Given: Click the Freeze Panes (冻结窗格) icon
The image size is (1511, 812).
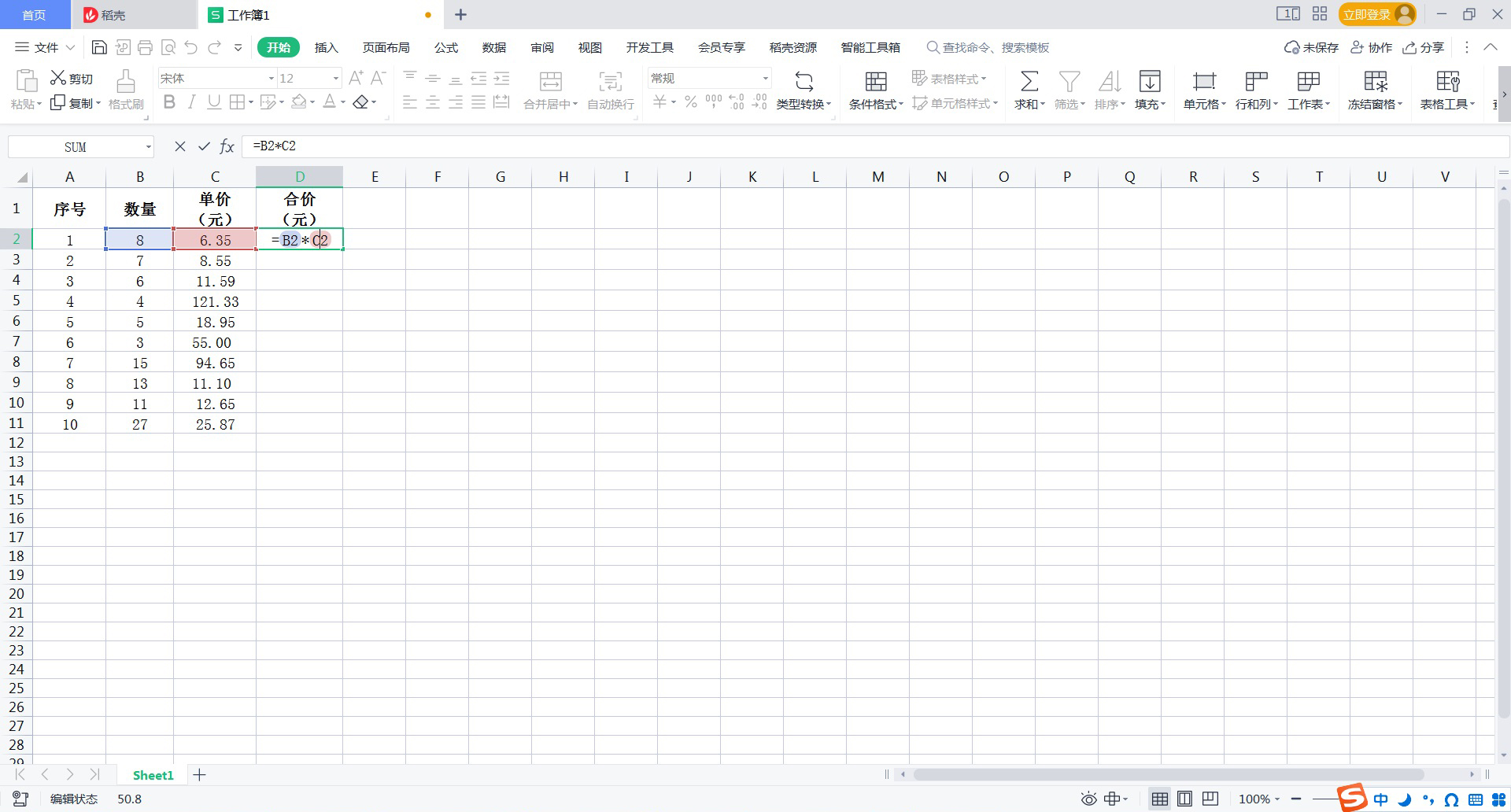Looking at the screenshot, I should (x=1376, y=81).
